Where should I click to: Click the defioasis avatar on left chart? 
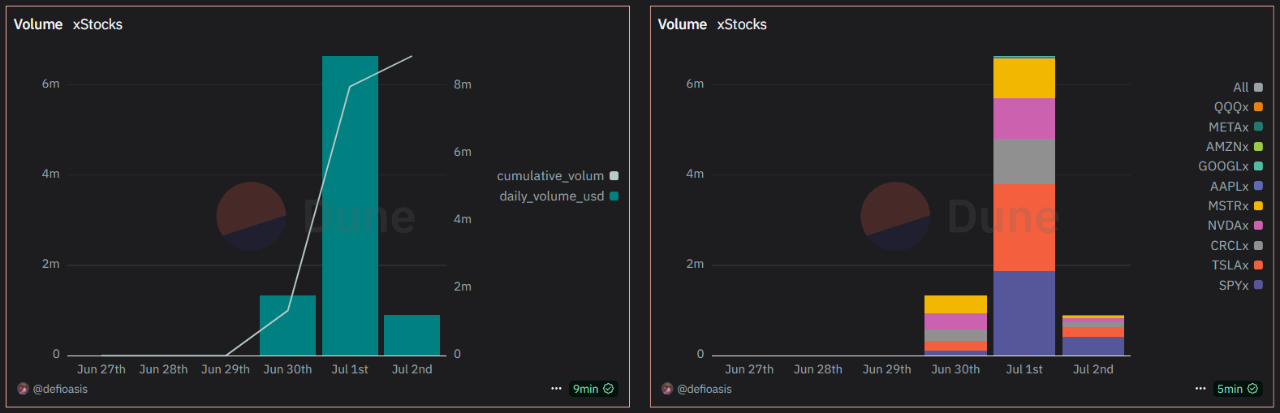pos(23,388)
